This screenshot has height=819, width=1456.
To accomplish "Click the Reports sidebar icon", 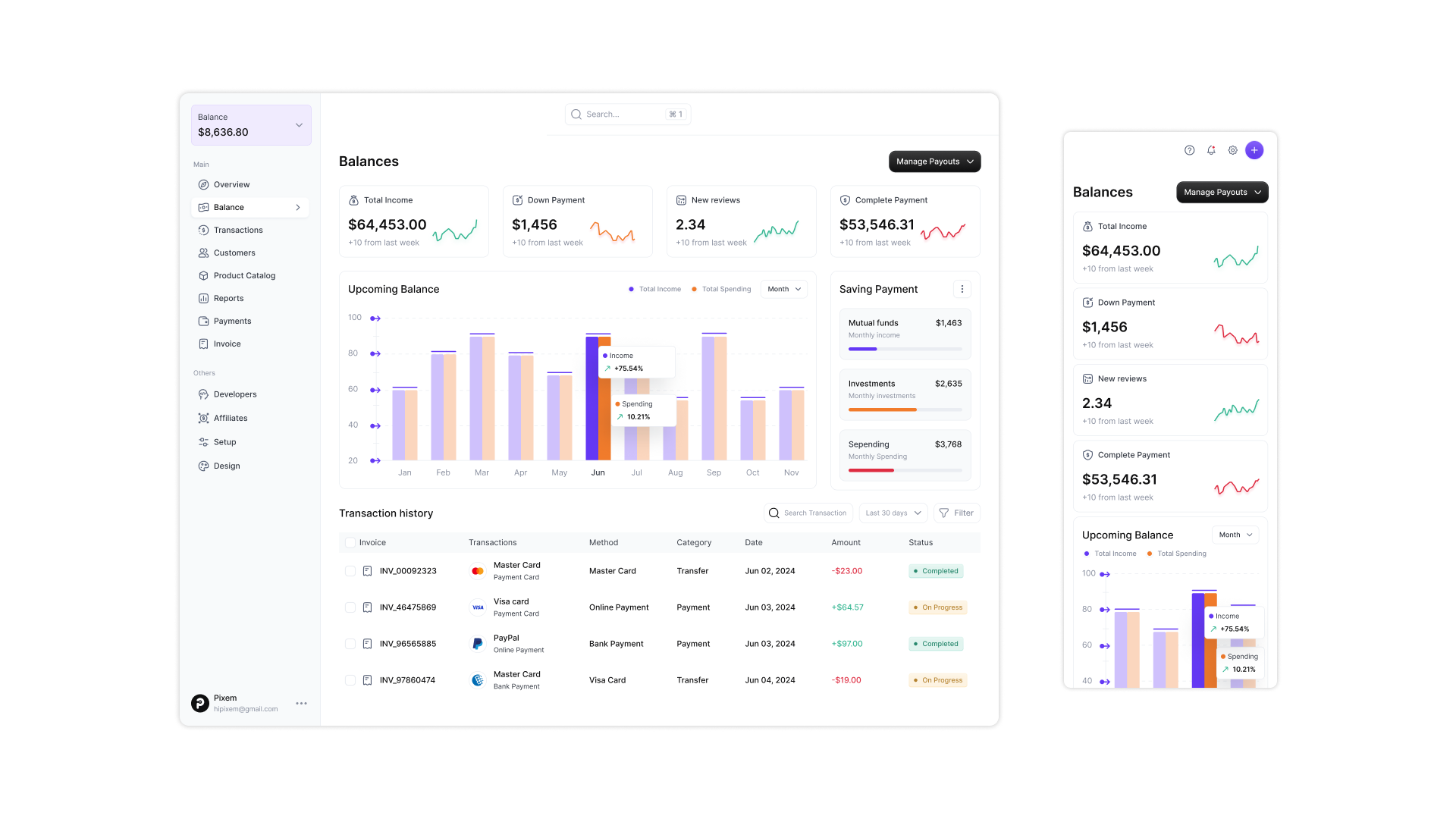I will (x=205, y=298).
